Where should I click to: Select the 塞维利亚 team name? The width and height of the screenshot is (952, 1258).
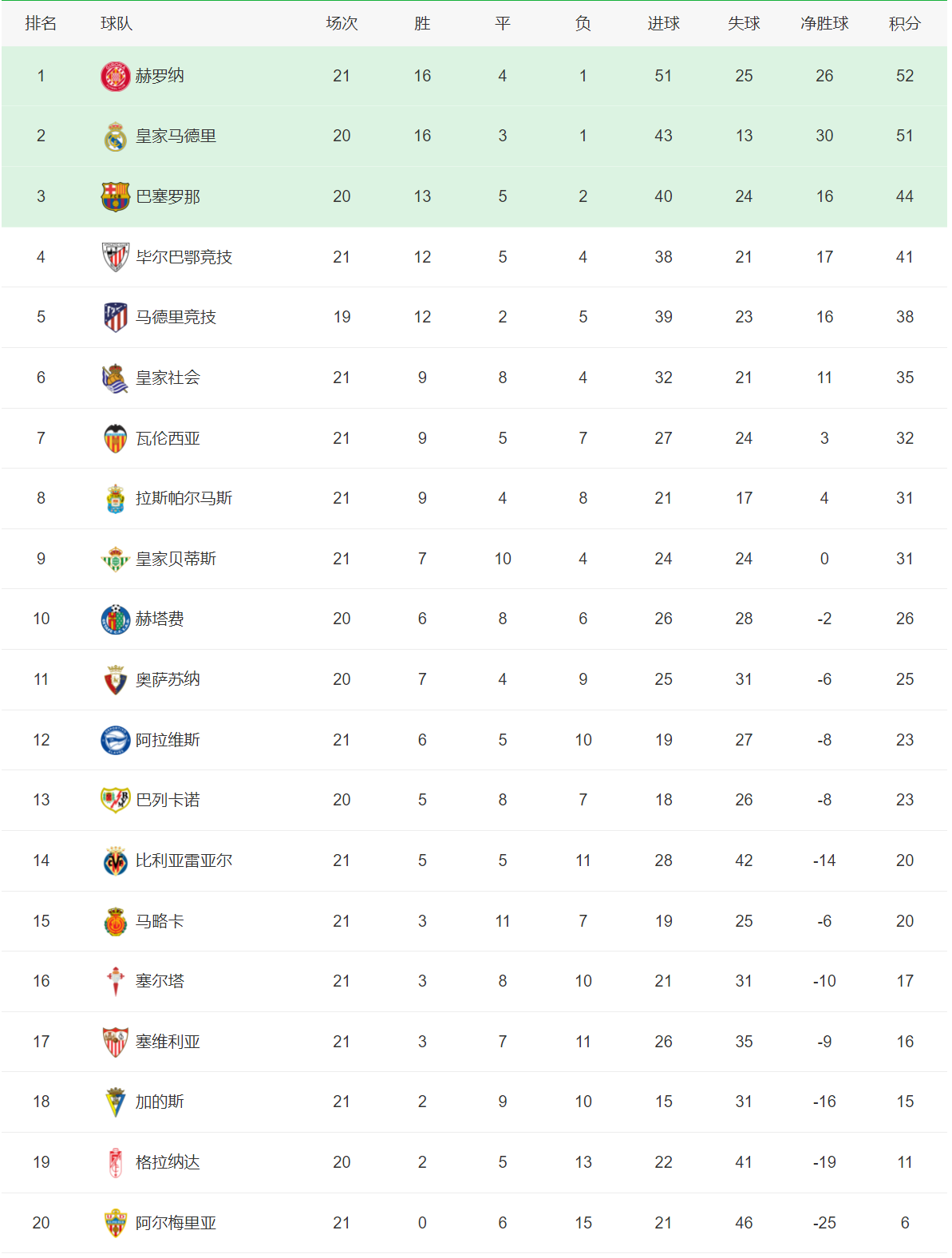coord(168,1042)
